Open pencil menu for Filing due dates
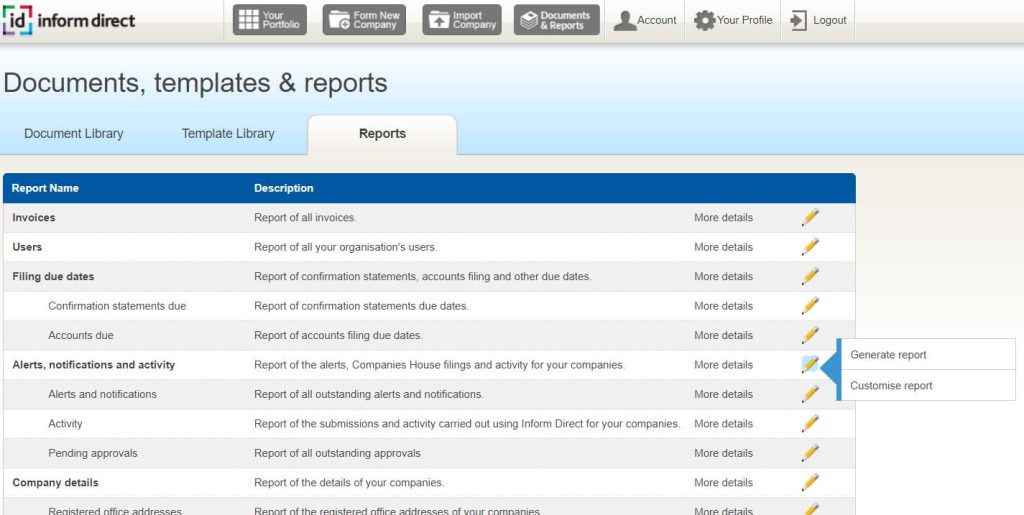This screenshot has width=1024, height=515. click(x=810, y=277)
